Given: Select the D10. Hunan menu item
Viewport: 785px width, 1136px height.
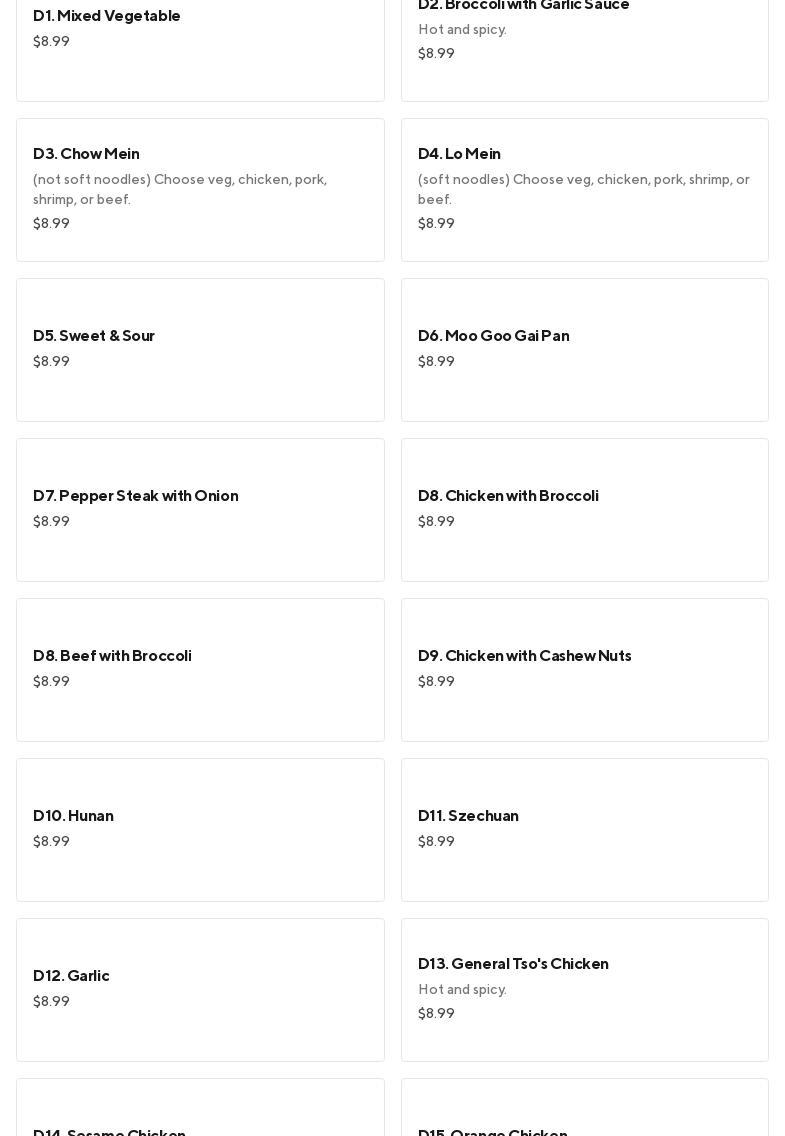Looking at the screenshot, I should click(x=200, y=829).
